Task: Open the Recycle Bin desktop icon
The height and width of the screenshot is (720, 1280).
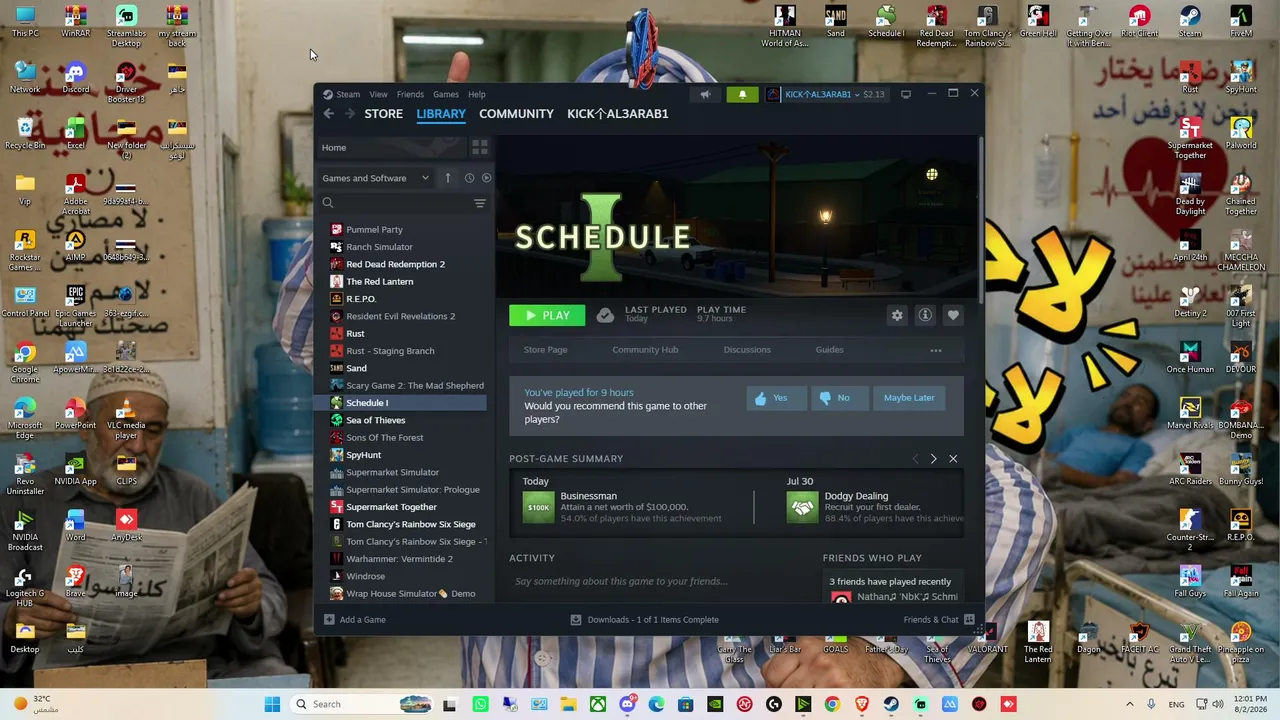Action: click(x=25, y=134)
